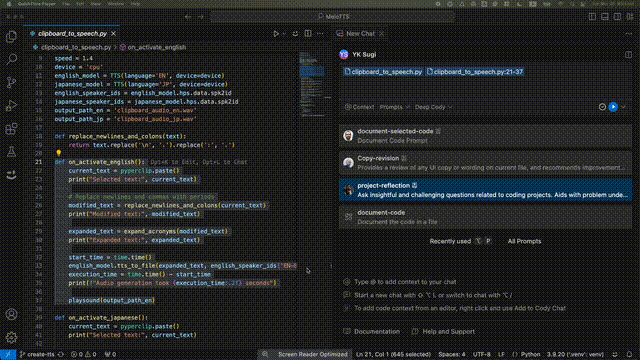Select the document-selected-code prompt
Viewport: 640px width, 360px height.
tap(485, 136)
